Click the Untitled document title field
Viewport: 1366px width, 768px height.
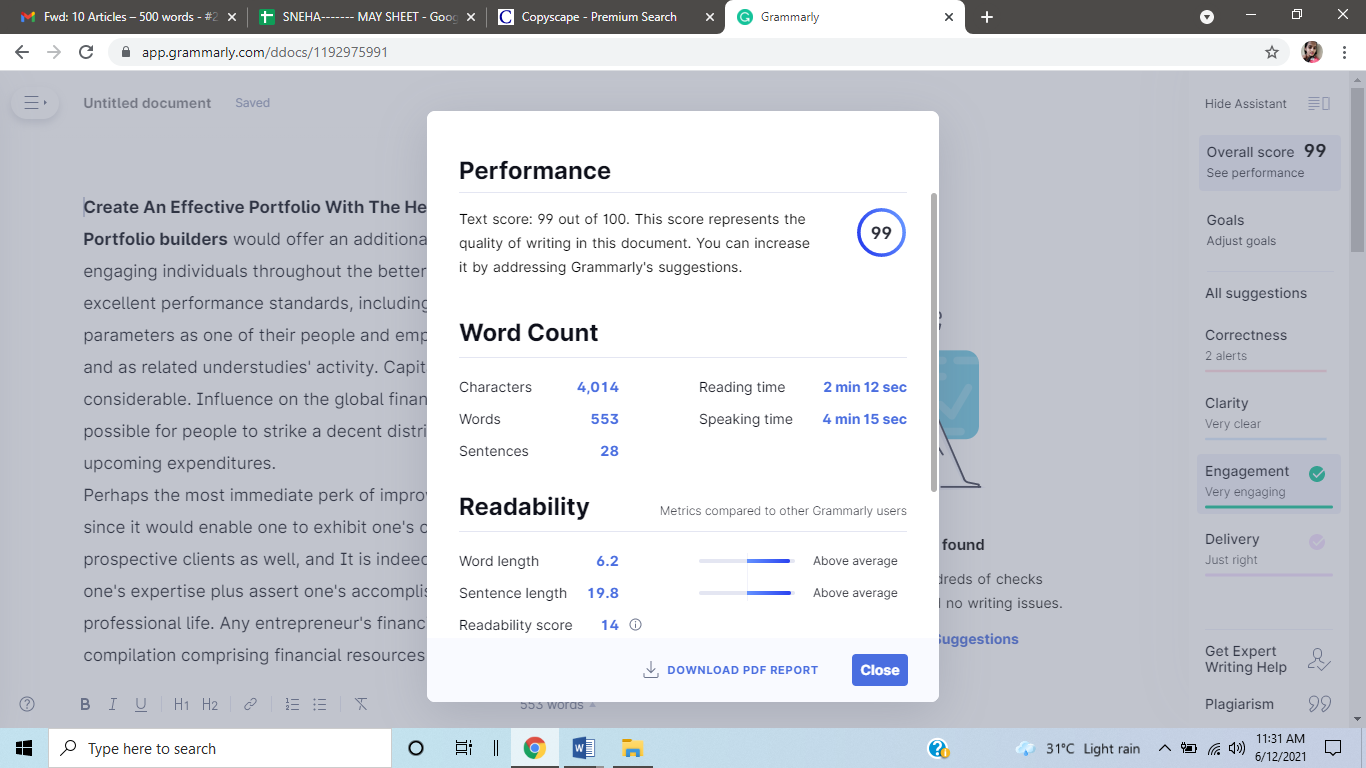click(147, 103)
